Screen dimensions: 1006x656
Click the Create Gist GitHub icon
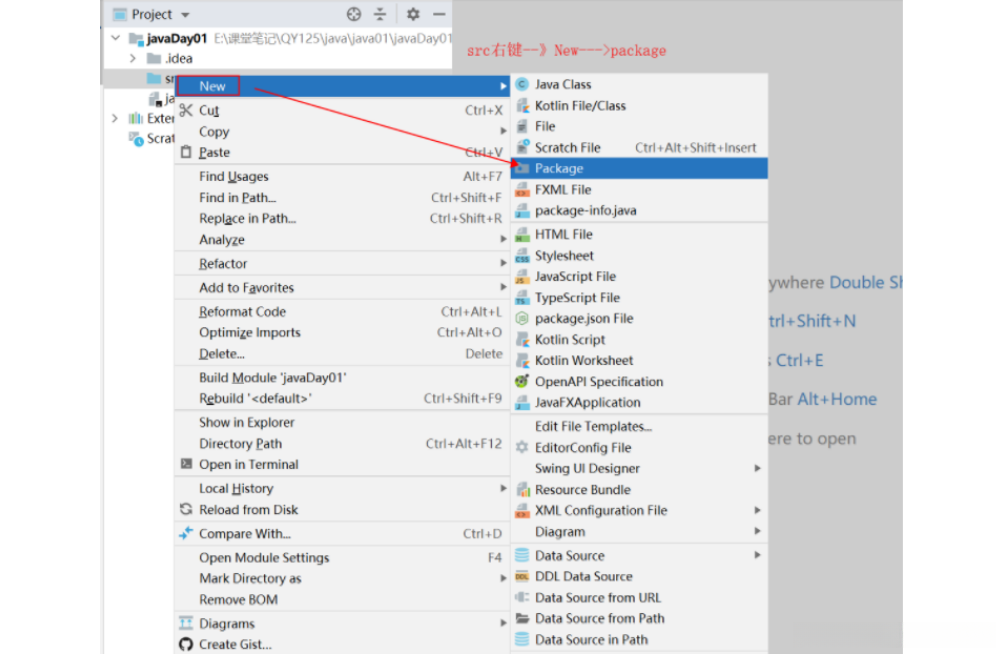coord(186,644)
